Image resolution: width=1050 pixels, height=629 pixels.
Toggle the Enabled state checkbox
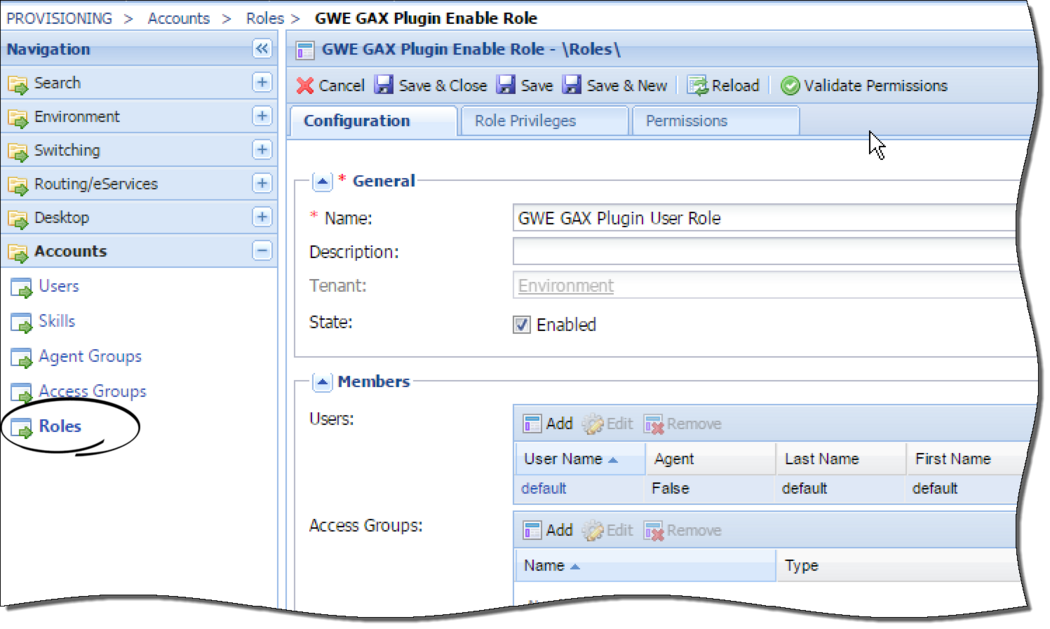(x=522, y=325)
